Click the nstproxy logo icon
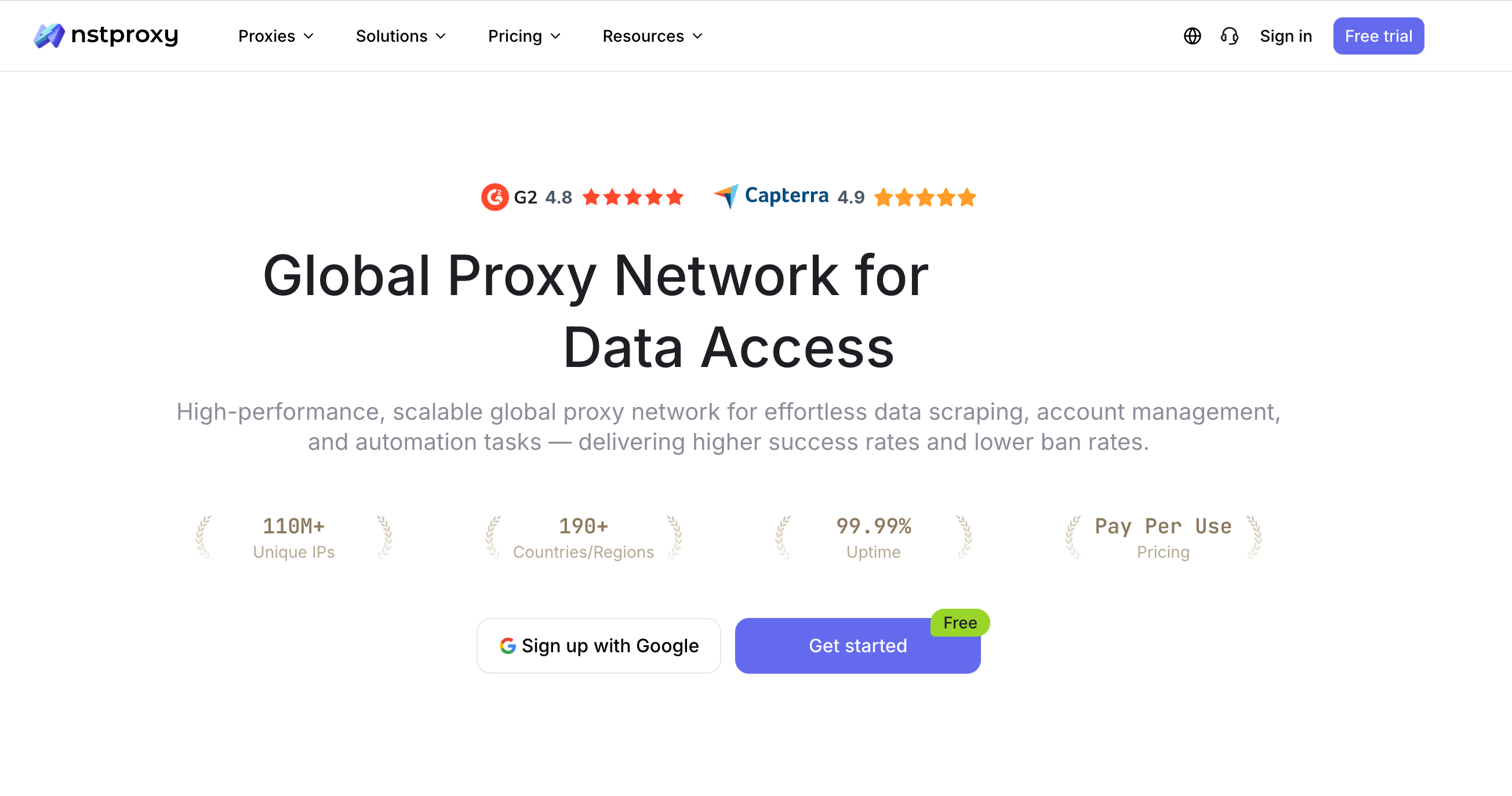The height and width of the screenshot is (796, 1512). pos(49,36)
